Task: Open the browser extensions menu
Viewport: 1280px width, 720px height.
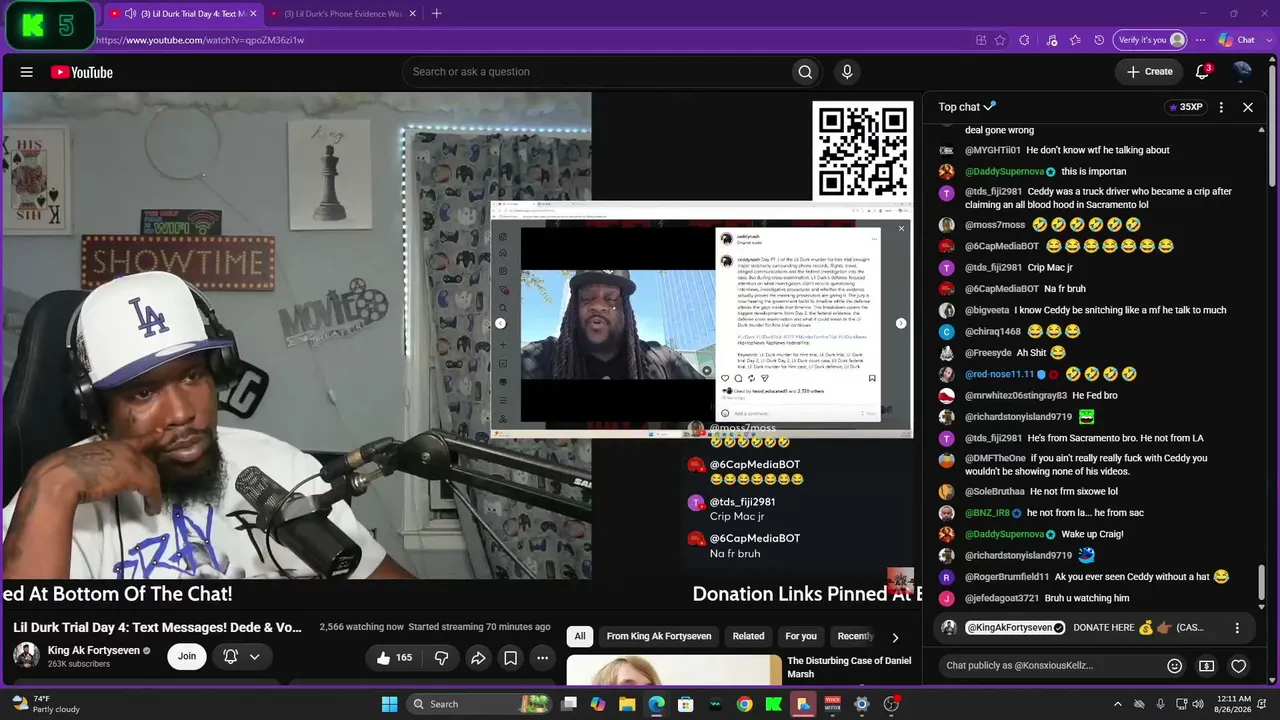Action: tap(1024, 40)
